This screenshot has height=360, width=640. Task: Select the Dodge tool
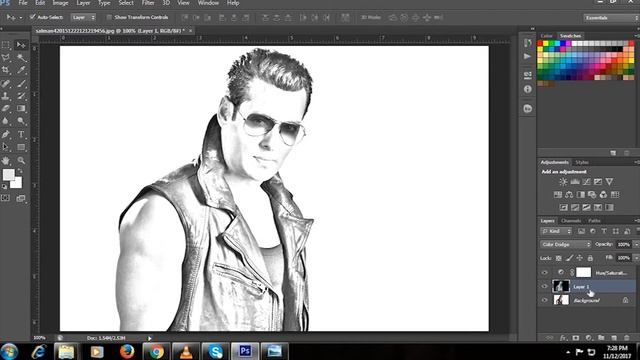(21, 121)
